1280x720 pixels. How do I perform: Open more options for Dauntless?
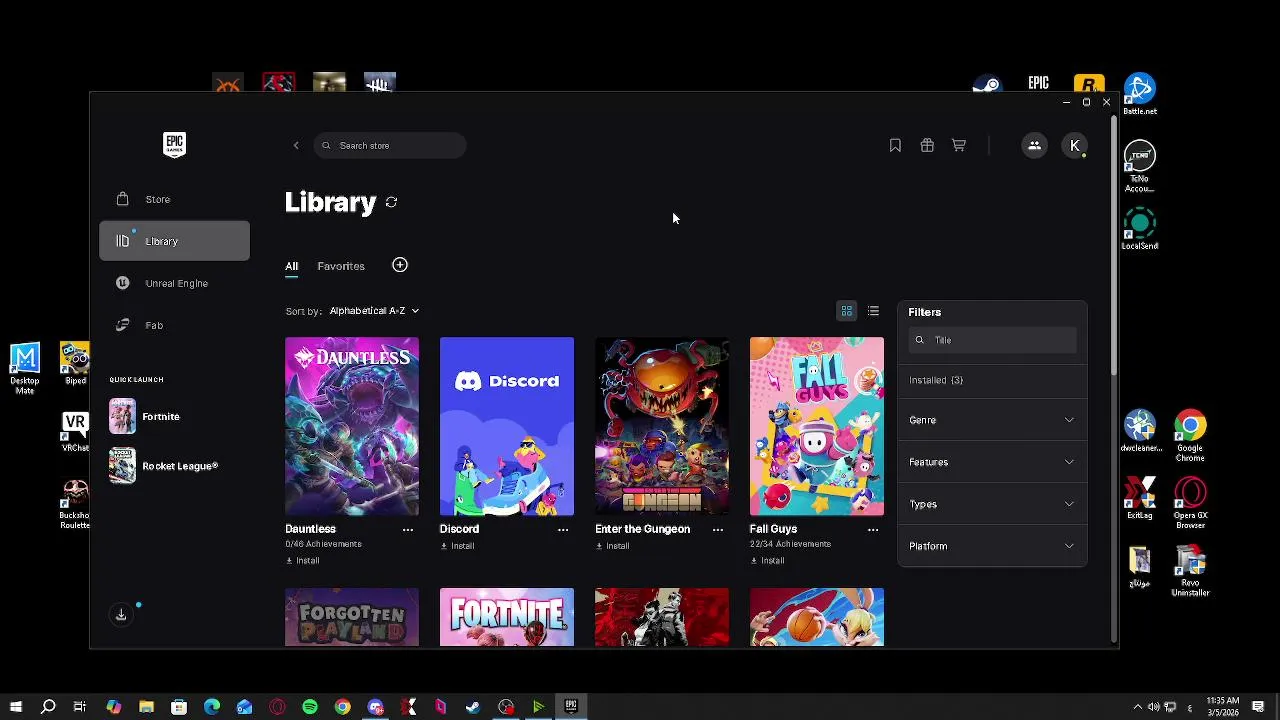(407, 529)
